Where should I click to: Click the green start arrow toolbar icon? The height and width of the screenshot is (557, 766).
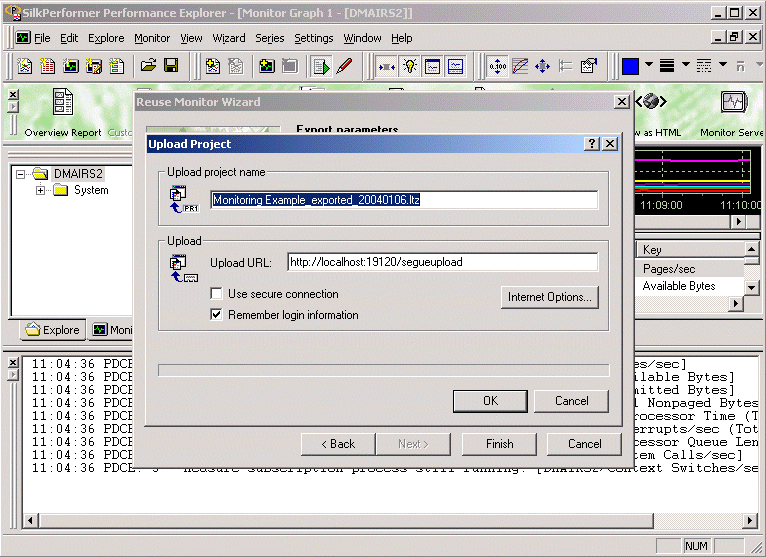(x=321, y=66)
